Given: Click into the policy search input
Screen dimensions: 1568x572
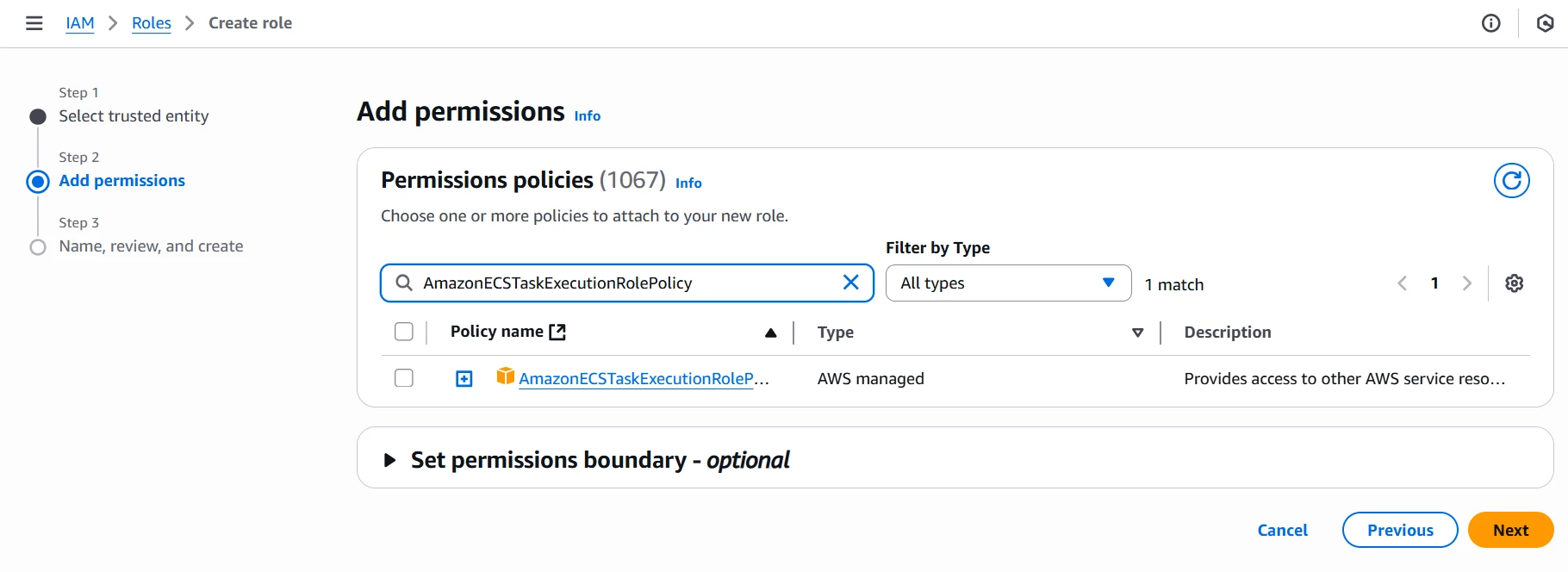Looking at the screenshot, I should click(627, 283).
